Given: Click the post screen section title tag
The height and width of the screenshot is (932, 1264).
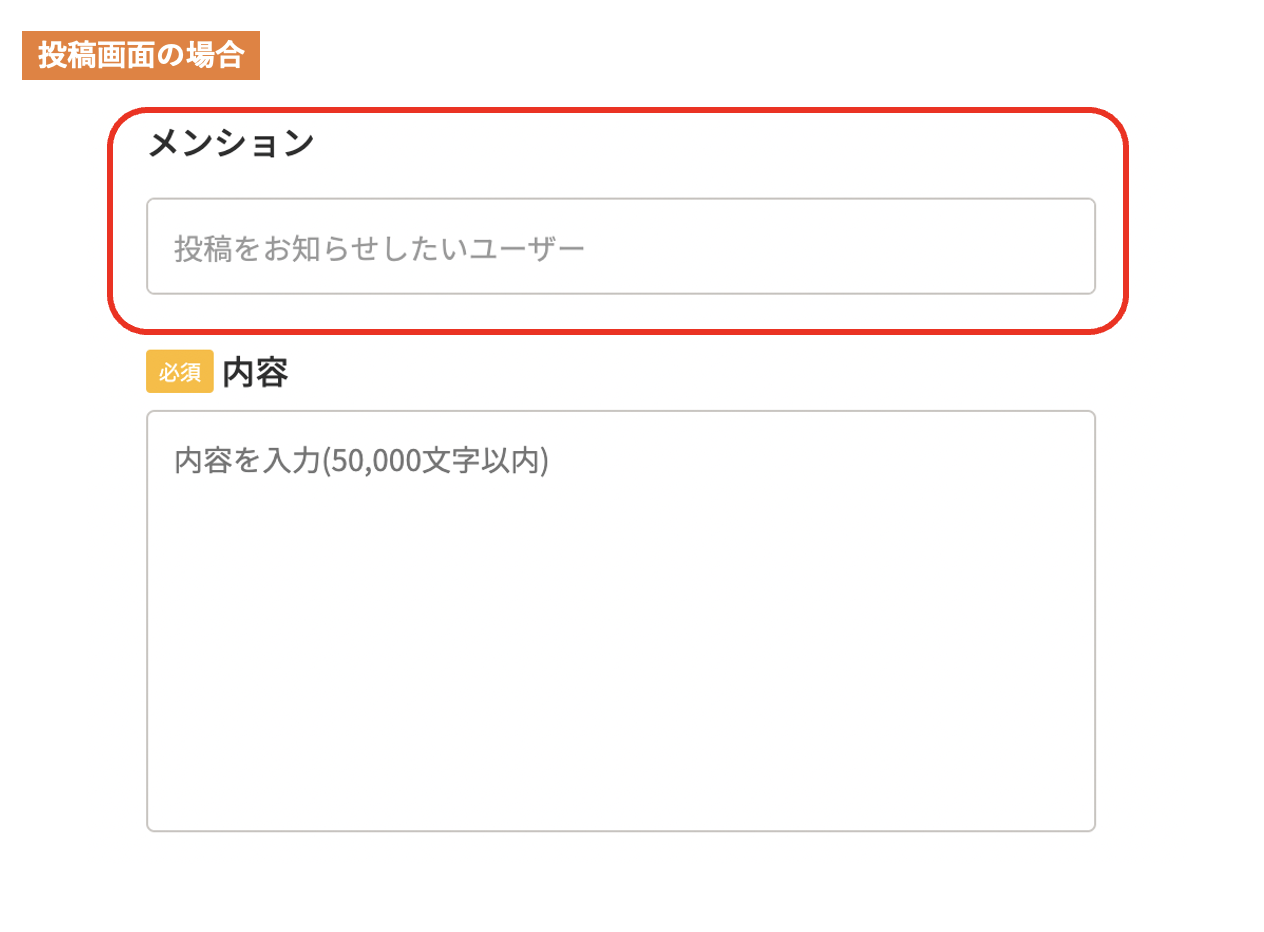Looking at the screenshot, I should coord(141,56).
